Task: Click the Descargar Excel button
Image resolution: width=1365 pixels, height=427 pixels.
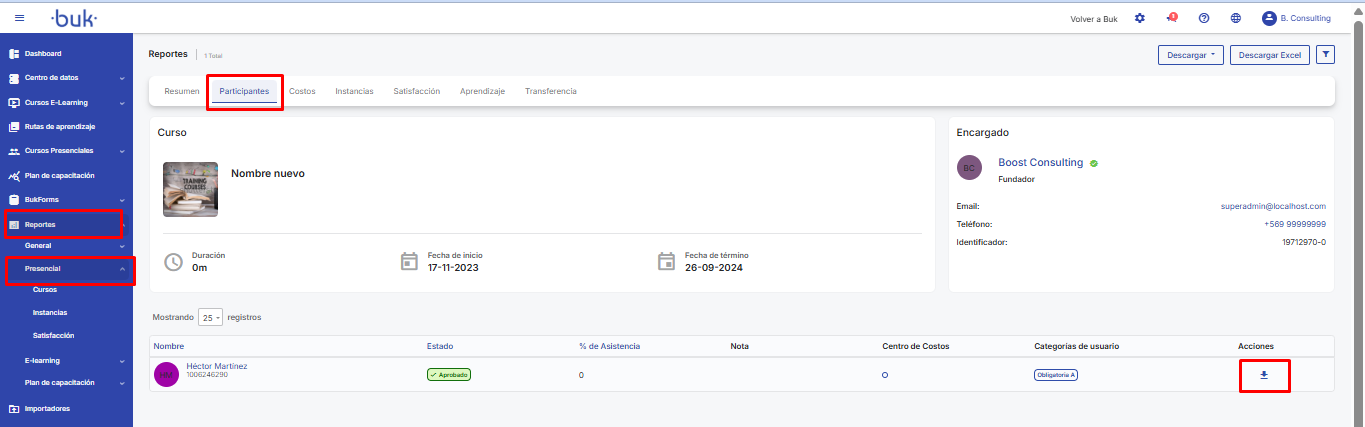Action: 1269,55
